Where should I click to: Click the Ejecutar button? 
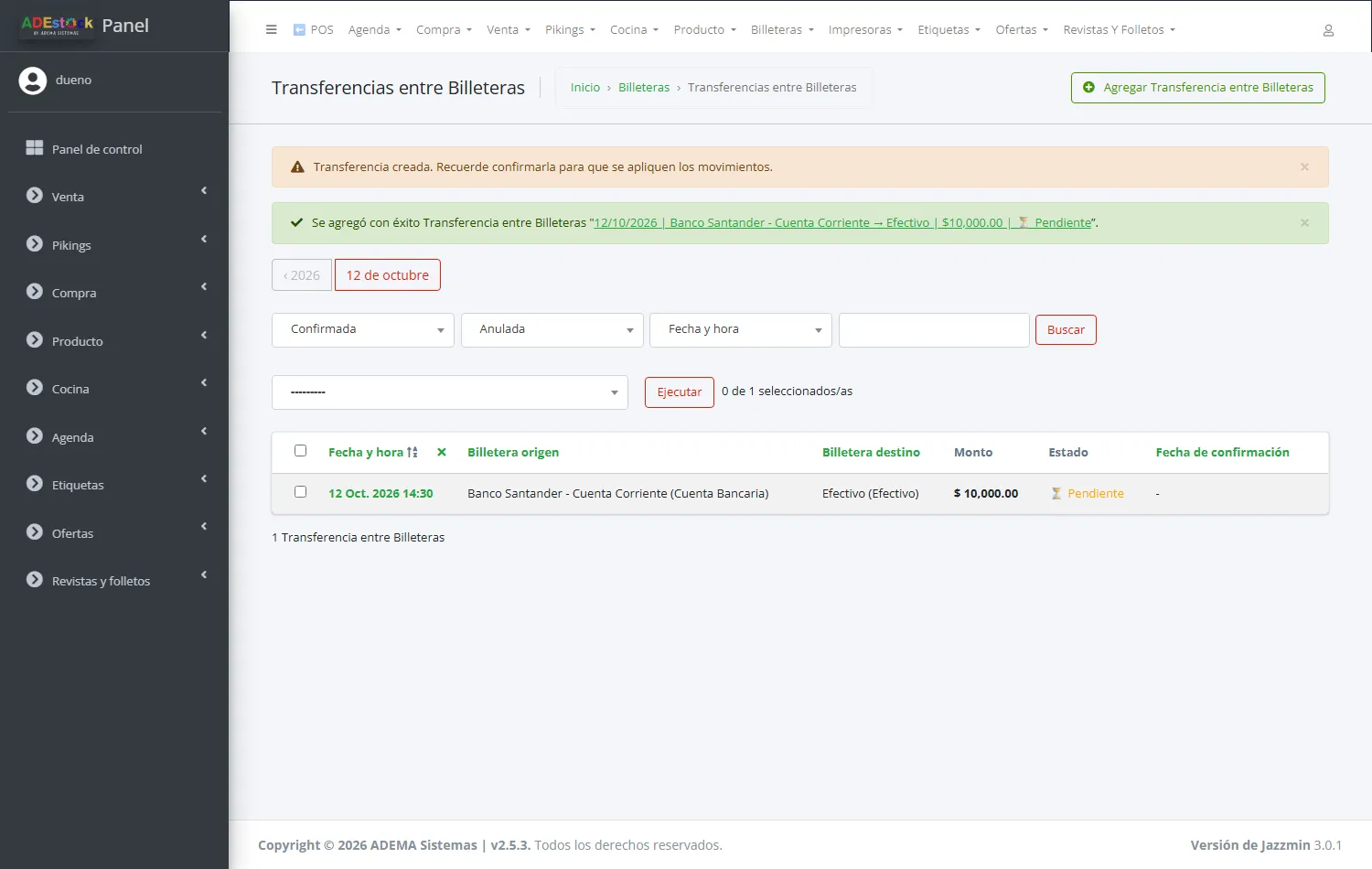click(x=680, y=392)
